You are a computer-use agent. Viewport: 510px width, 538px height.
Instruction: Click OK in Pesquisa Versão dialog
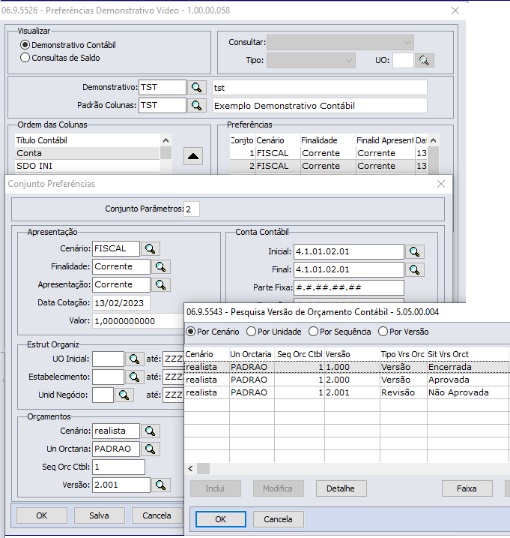pos(221,519)
